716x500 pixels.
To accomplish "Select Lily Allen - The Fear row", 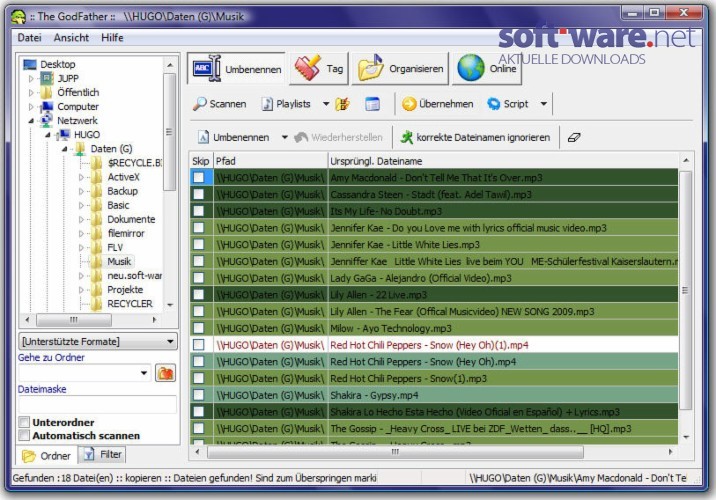I will [x=434, y=311].
